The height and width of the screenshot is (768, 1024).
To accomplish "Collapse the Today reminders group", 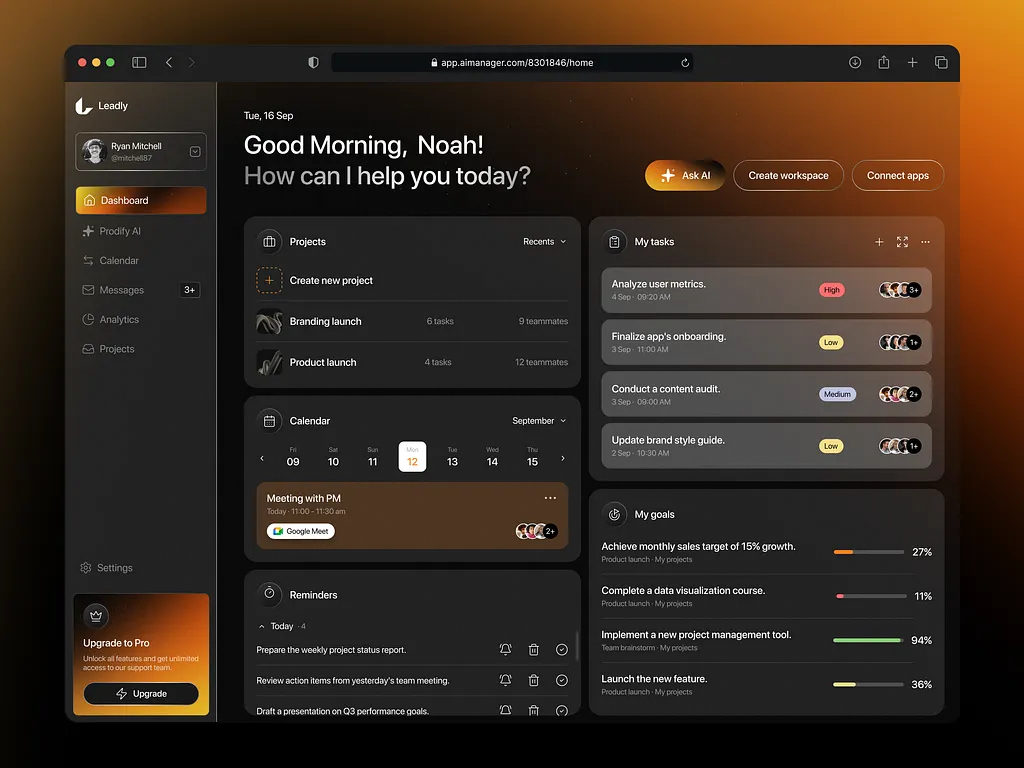I will (262, 626).
